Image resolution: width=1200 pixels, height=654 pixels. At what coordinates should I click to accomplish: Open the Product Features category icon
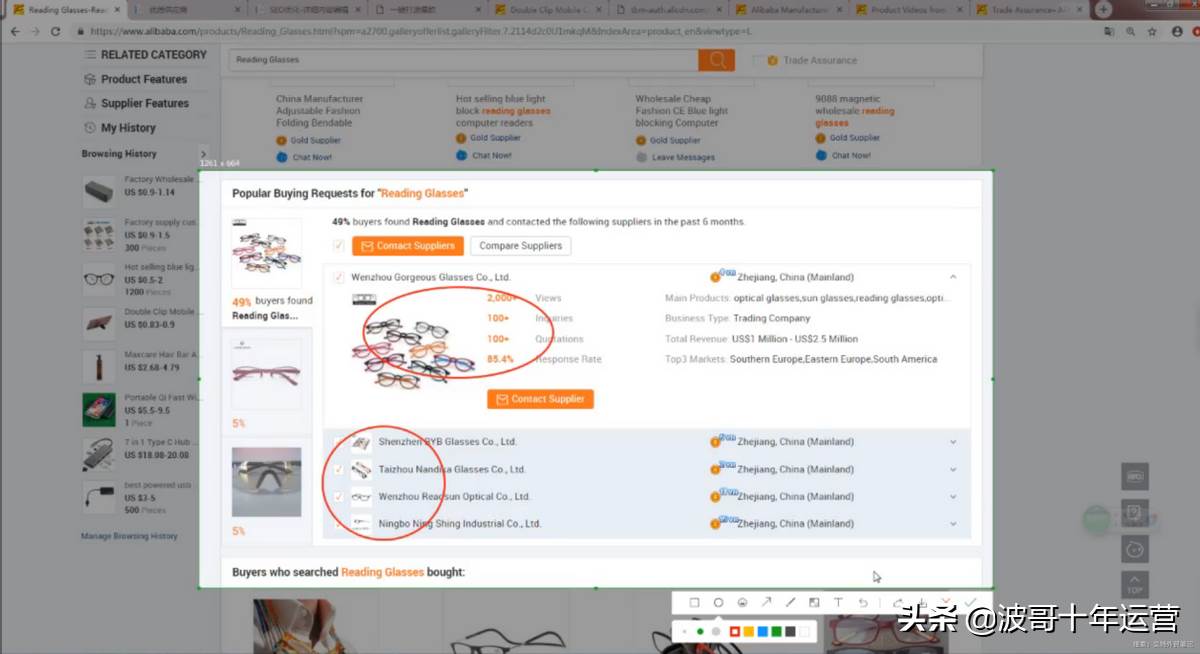pyautogui.click(x=91, y=79)
